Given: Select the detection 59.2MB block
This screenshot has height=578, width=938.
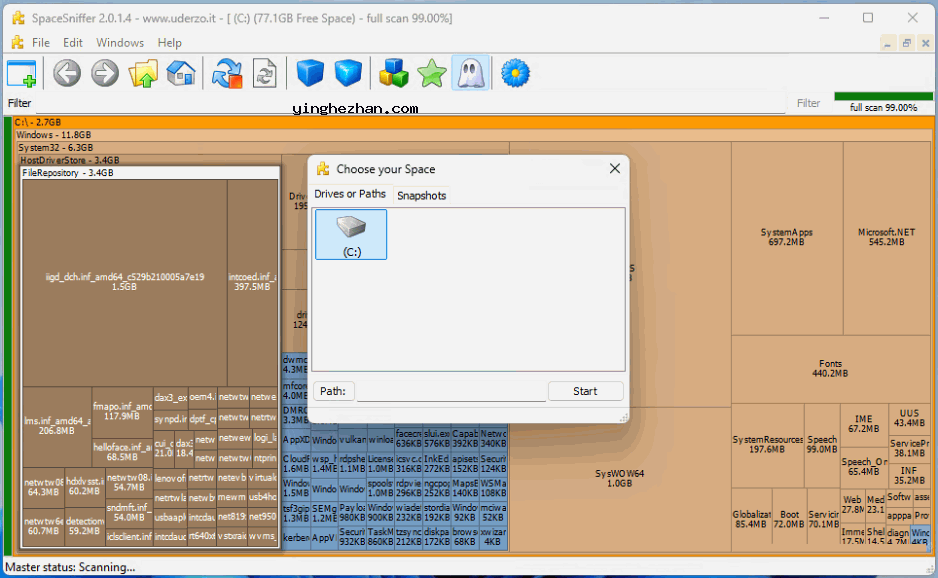Looking at the screenshot, I should (x=84, y=526).
